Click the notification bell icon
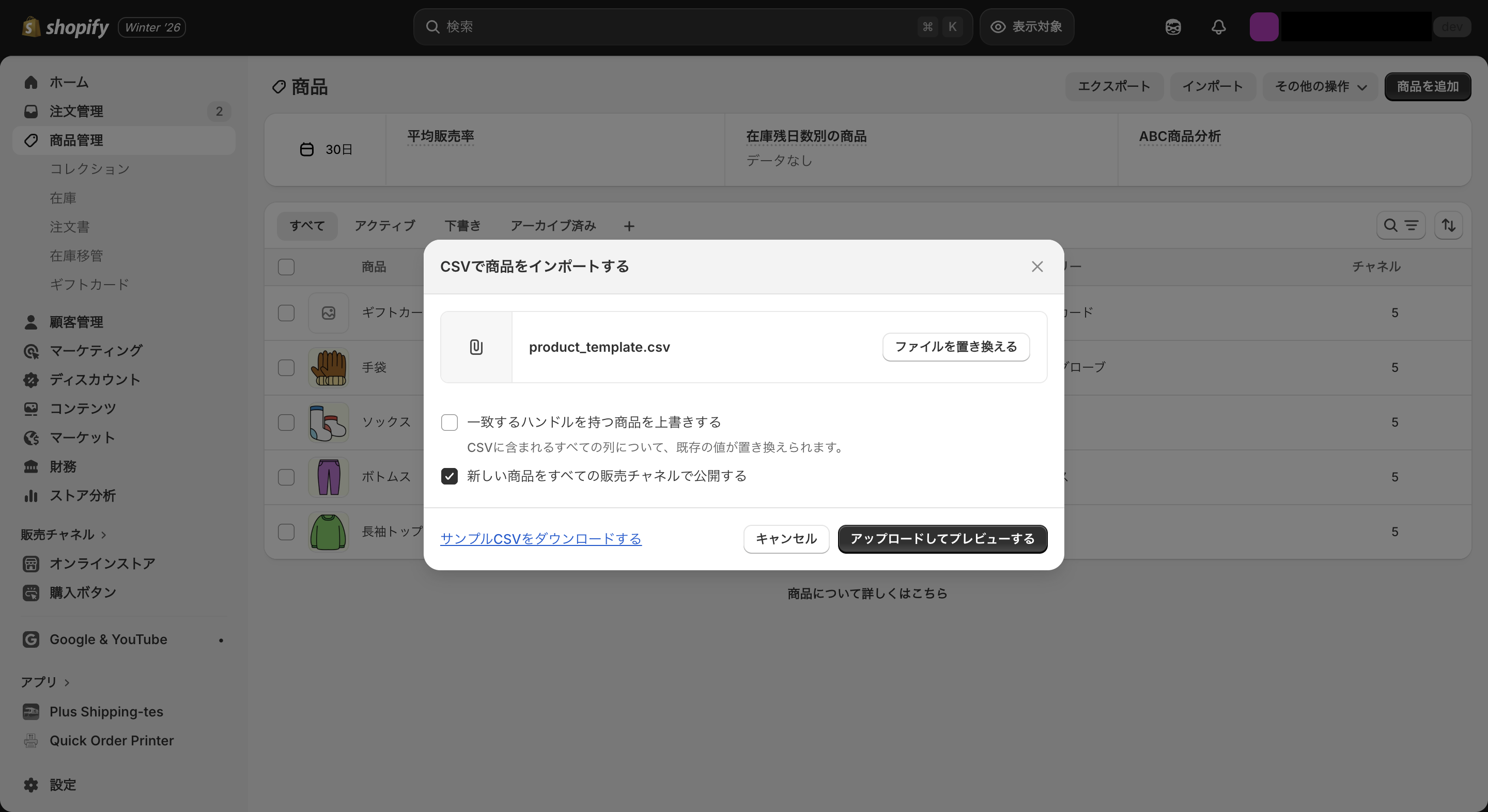The height and width of the screenshot is (812, 1488). tap(1218, 26)
